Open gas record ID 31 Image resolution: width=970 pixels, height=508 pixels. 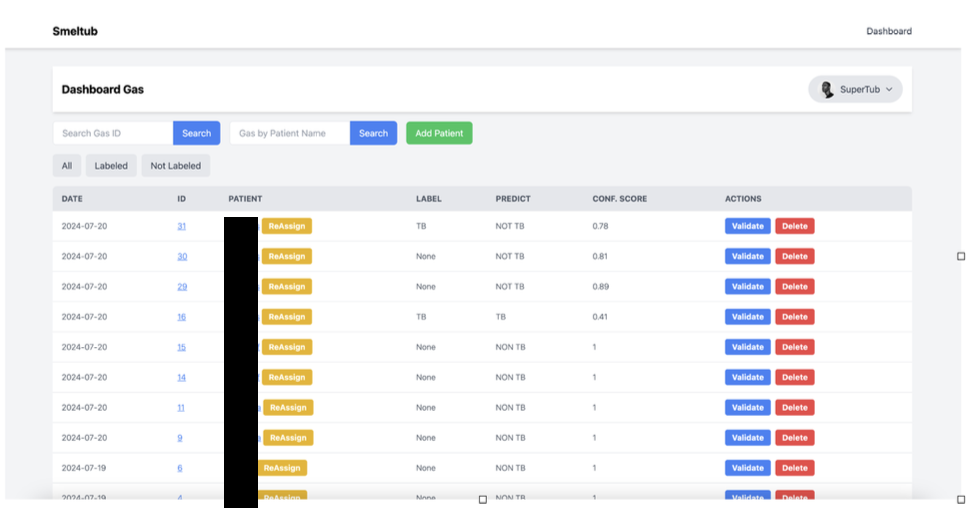pyautogui.click(x=182, y=227)
